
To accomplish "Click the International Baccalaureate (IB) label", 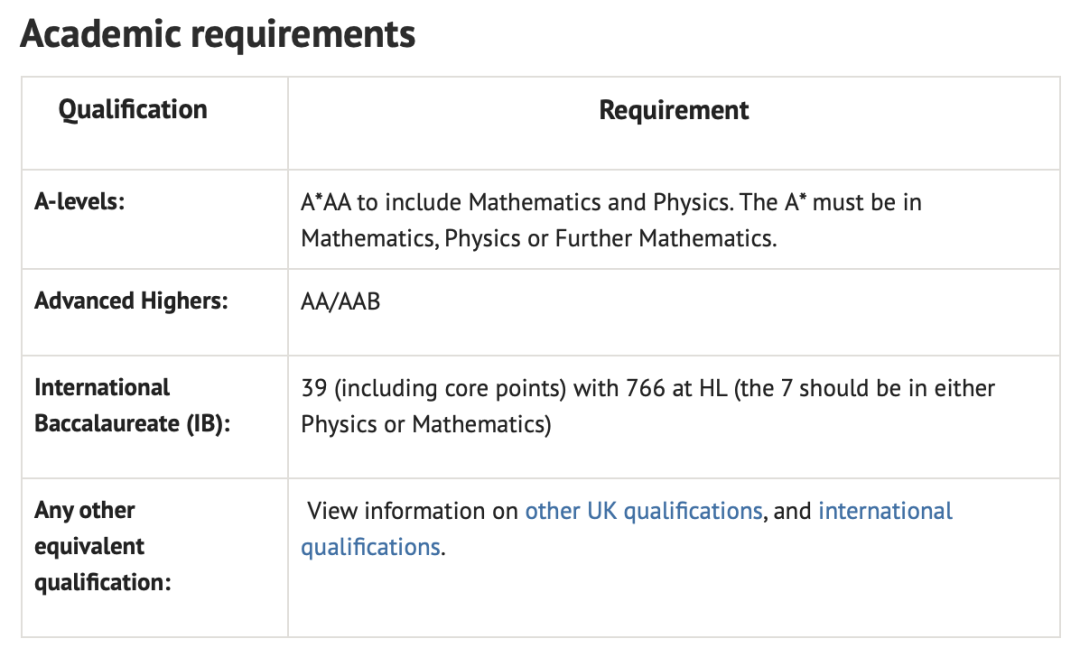I will [x=132, y=406].
